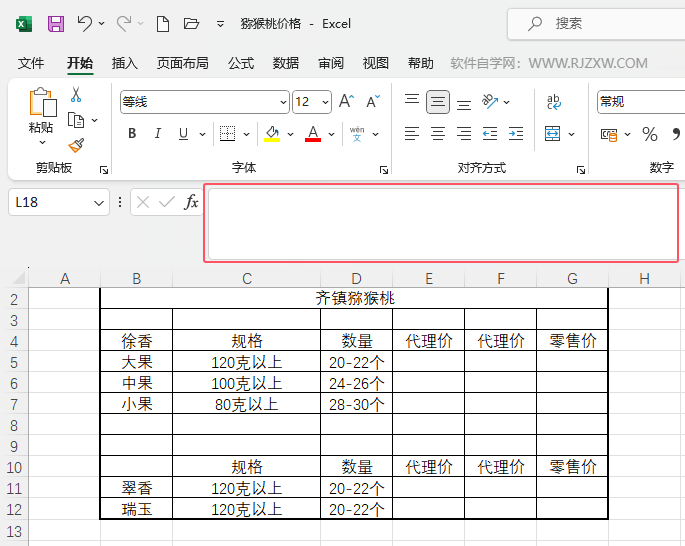Apply the red font color A
The image size is (685, 546).
(x=313, y=134)
